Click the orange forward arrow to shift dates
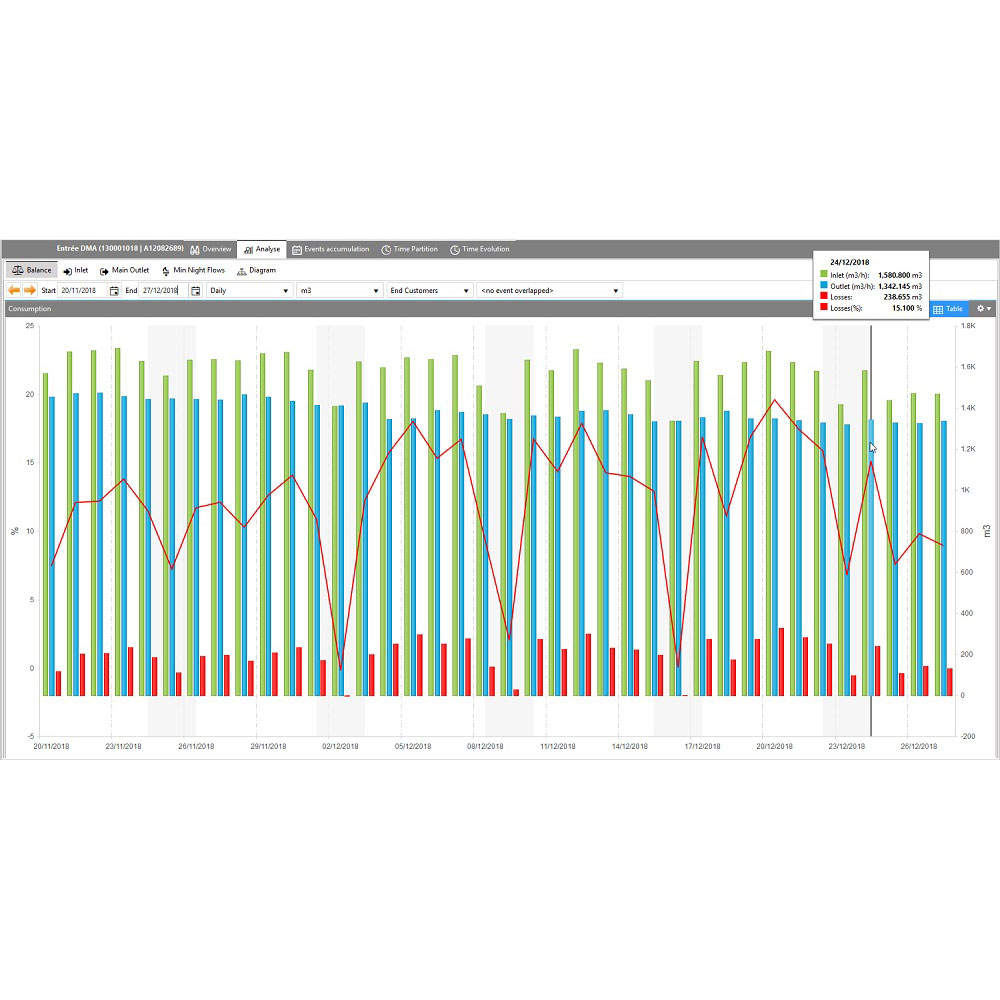Screen dimensions: 1000x1000 click(x=29, y=290)
